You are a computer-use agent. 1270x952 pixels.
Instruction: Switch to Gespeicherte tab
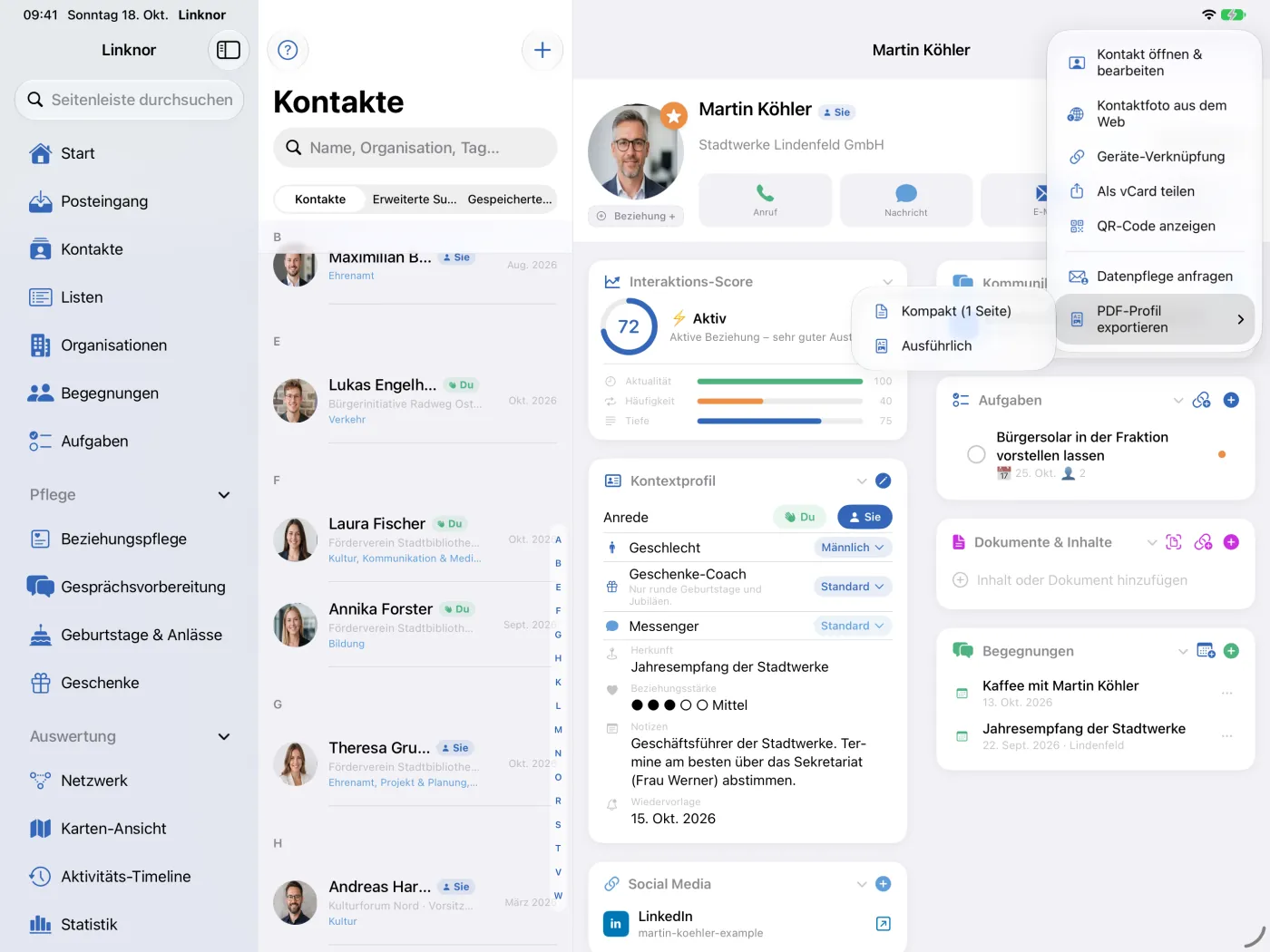tap(510, 199)
